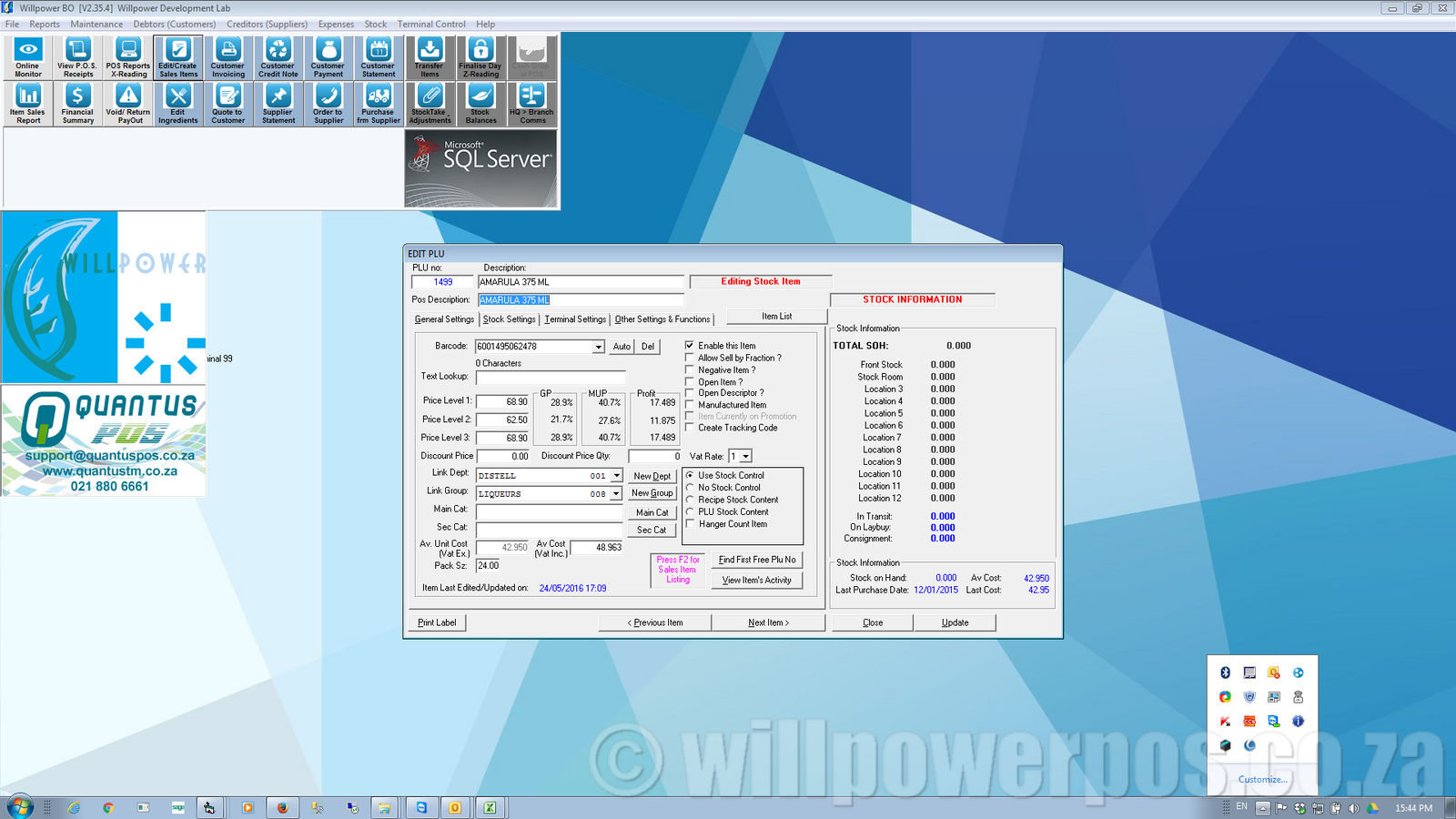Select No Stock Control radio option
This screenshot has width=1456, height=819.
(x=691, y=488)
